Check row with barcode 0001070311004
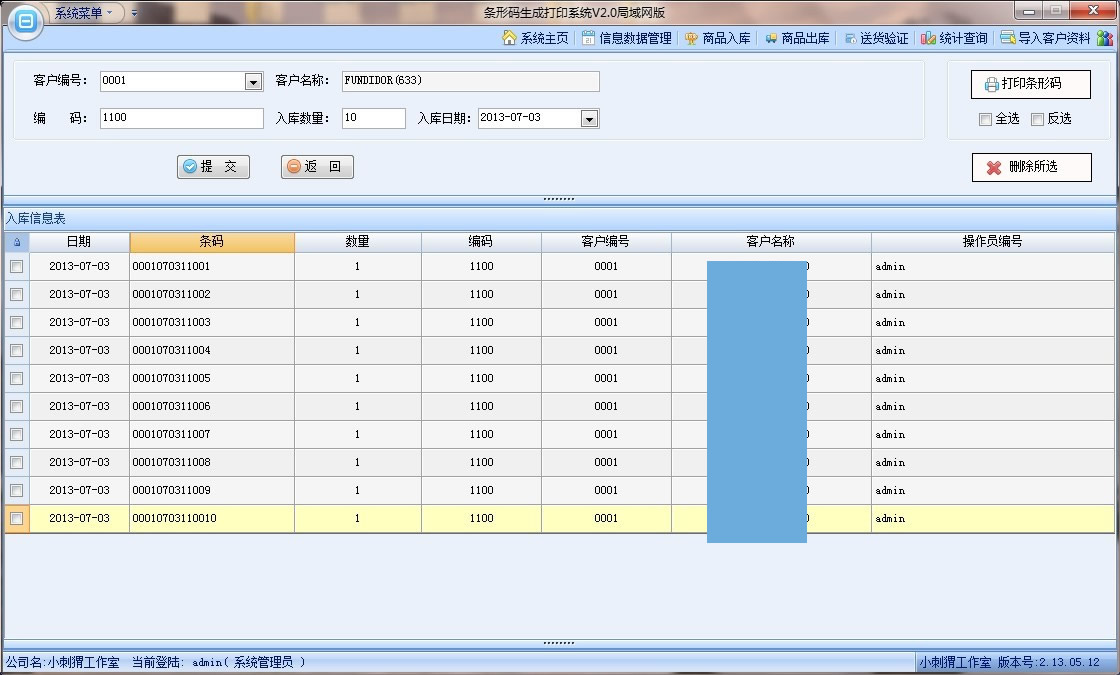 16,350
